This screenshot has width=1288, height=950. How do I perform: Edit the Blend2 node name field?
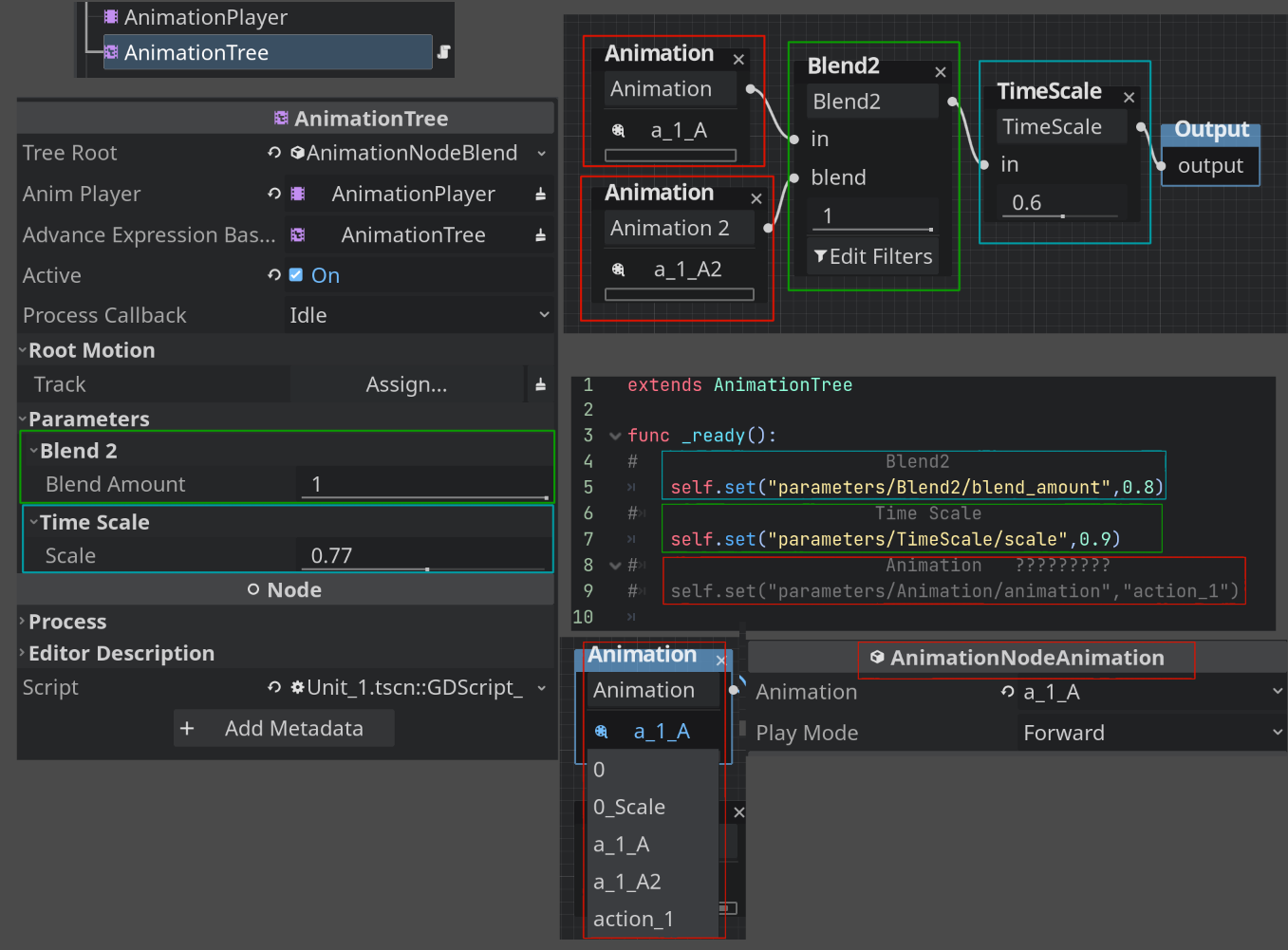coord(873,102)
